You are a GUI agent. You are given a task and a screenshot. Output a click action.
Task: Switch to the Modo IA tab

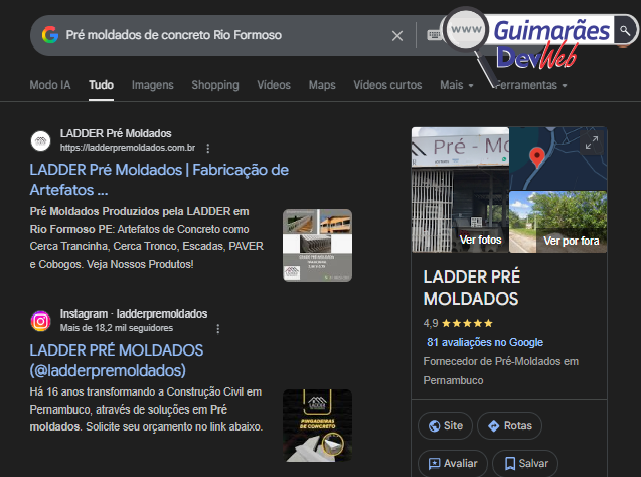(50, 85)
